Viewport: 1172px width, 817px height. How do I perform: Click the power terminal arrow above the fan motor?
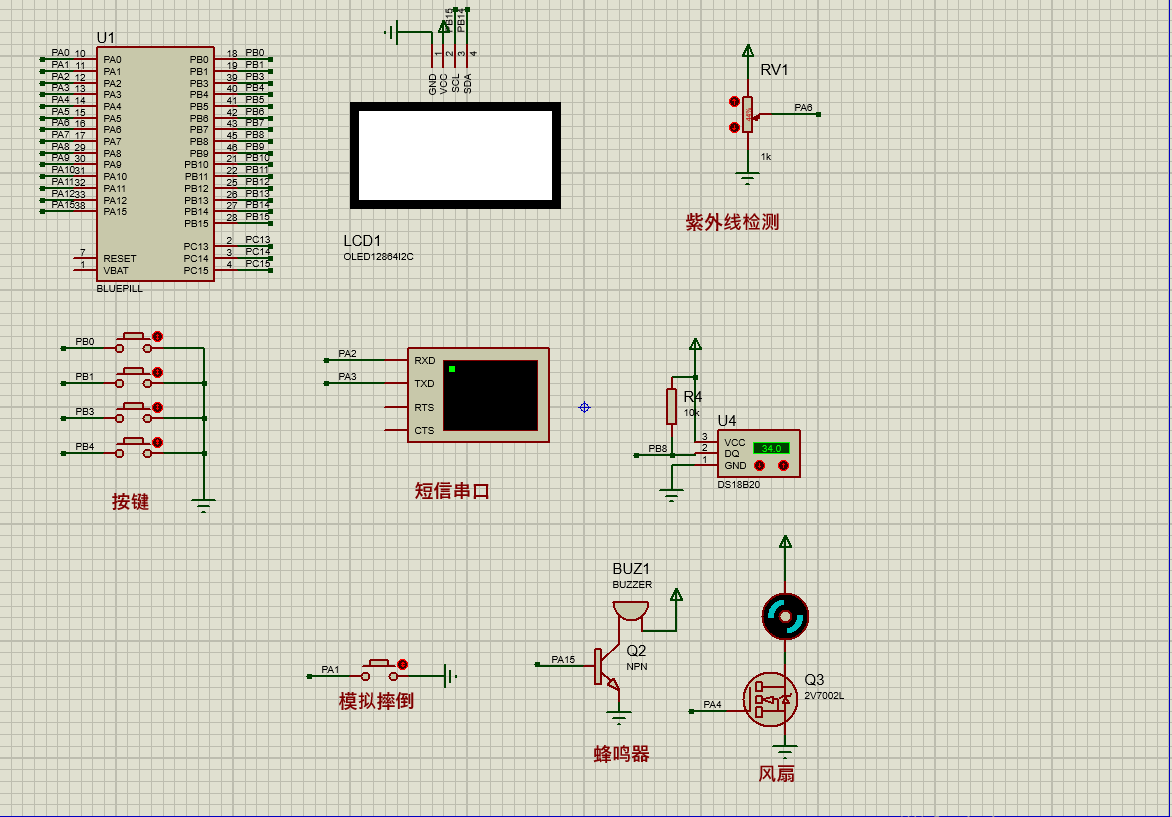click(785, 542)
